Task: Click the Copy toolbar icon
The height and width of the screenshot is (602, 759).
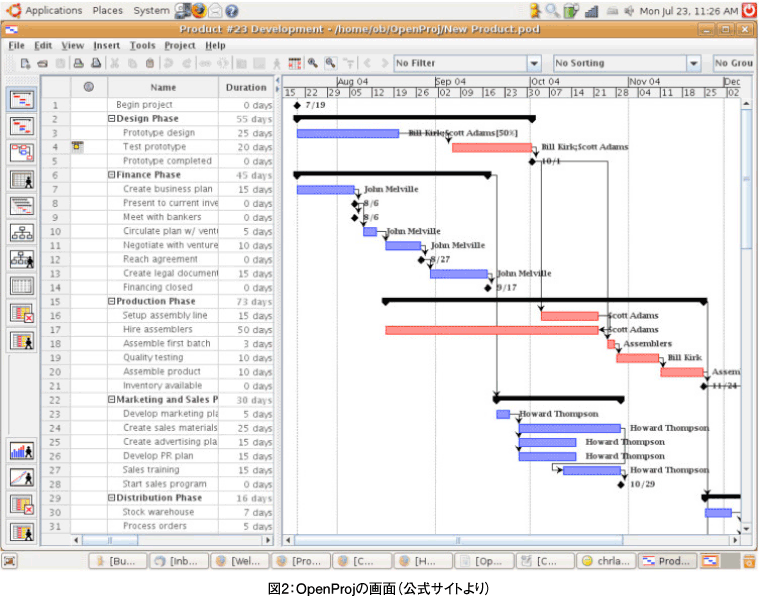Action: click(132, 63)
